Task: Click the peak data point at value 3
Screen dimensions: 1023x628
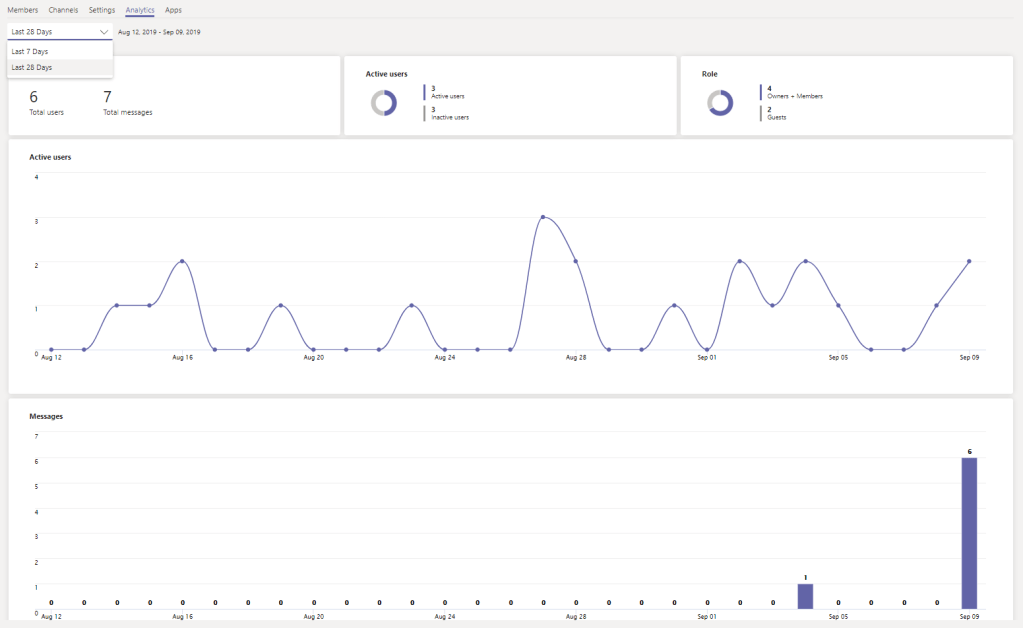Action: pos(543,217)
